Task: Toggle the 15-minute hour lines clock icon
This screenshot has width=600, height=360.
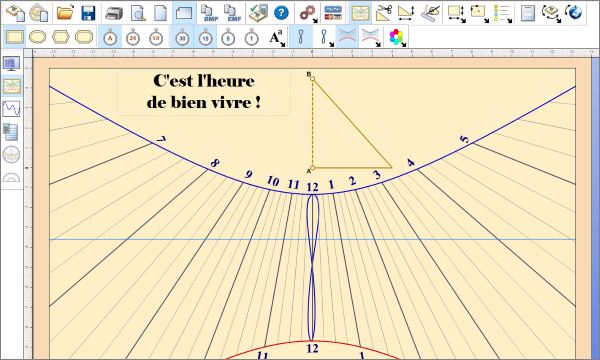Action: point(205,37)
